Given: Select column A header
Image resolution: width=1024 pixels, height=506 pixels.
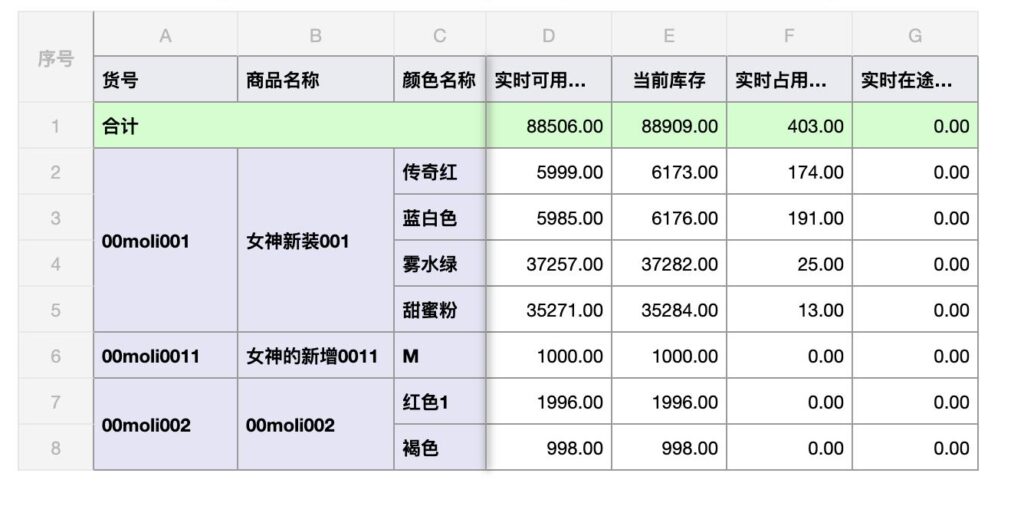Looking at the screenshot, I should [165, 34].
